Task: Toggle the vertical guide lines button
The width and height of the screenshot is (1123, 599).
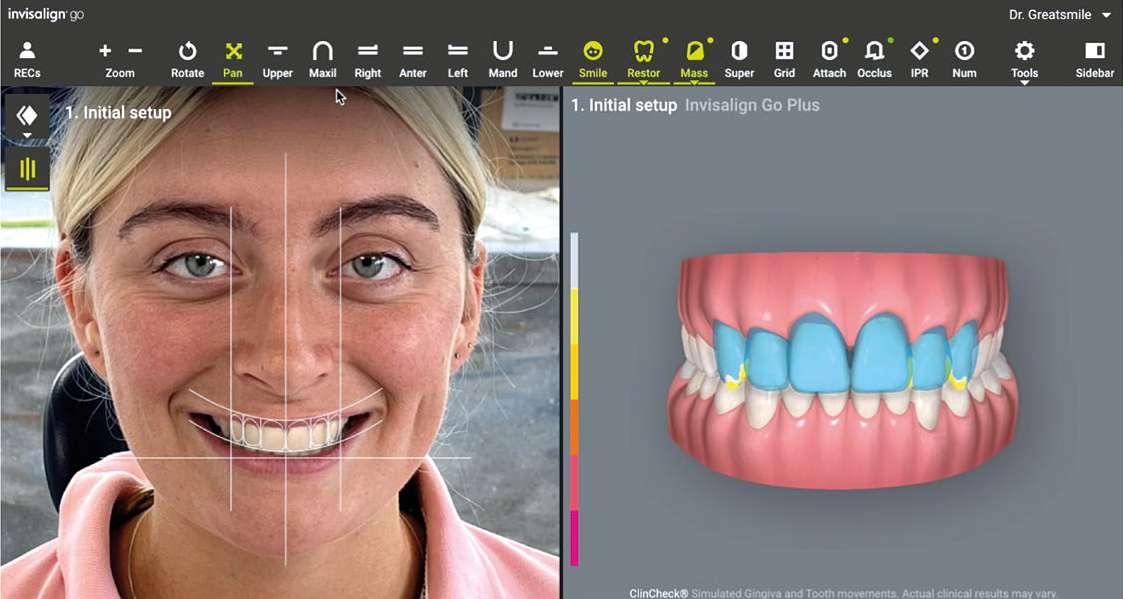Action: 27,169
